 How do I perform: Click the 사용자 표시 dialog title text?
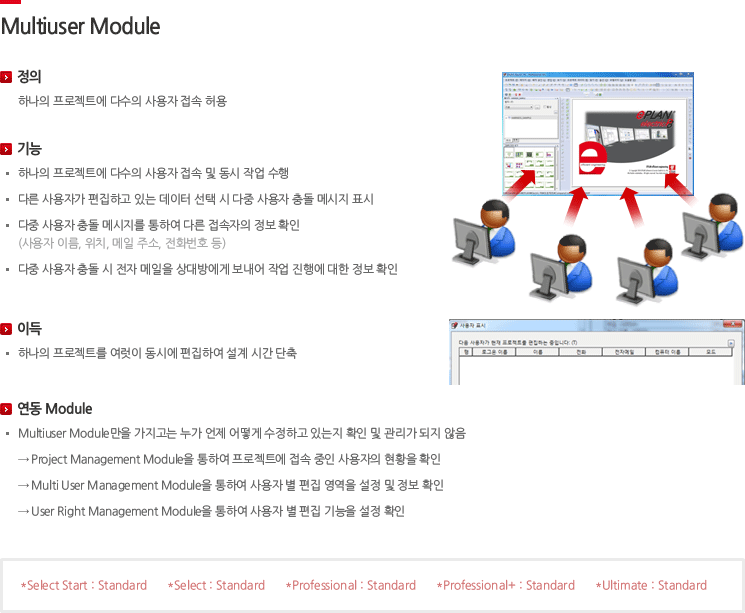[x=472, y=326]
